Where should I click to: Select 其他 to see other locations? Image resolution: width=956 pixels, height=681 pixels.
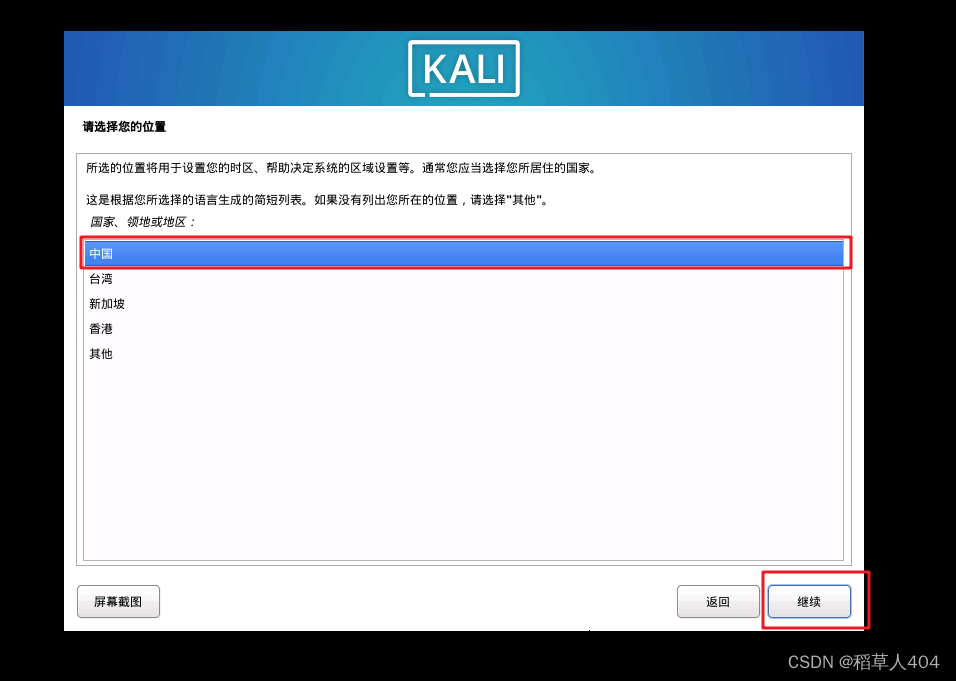(463, 354)
